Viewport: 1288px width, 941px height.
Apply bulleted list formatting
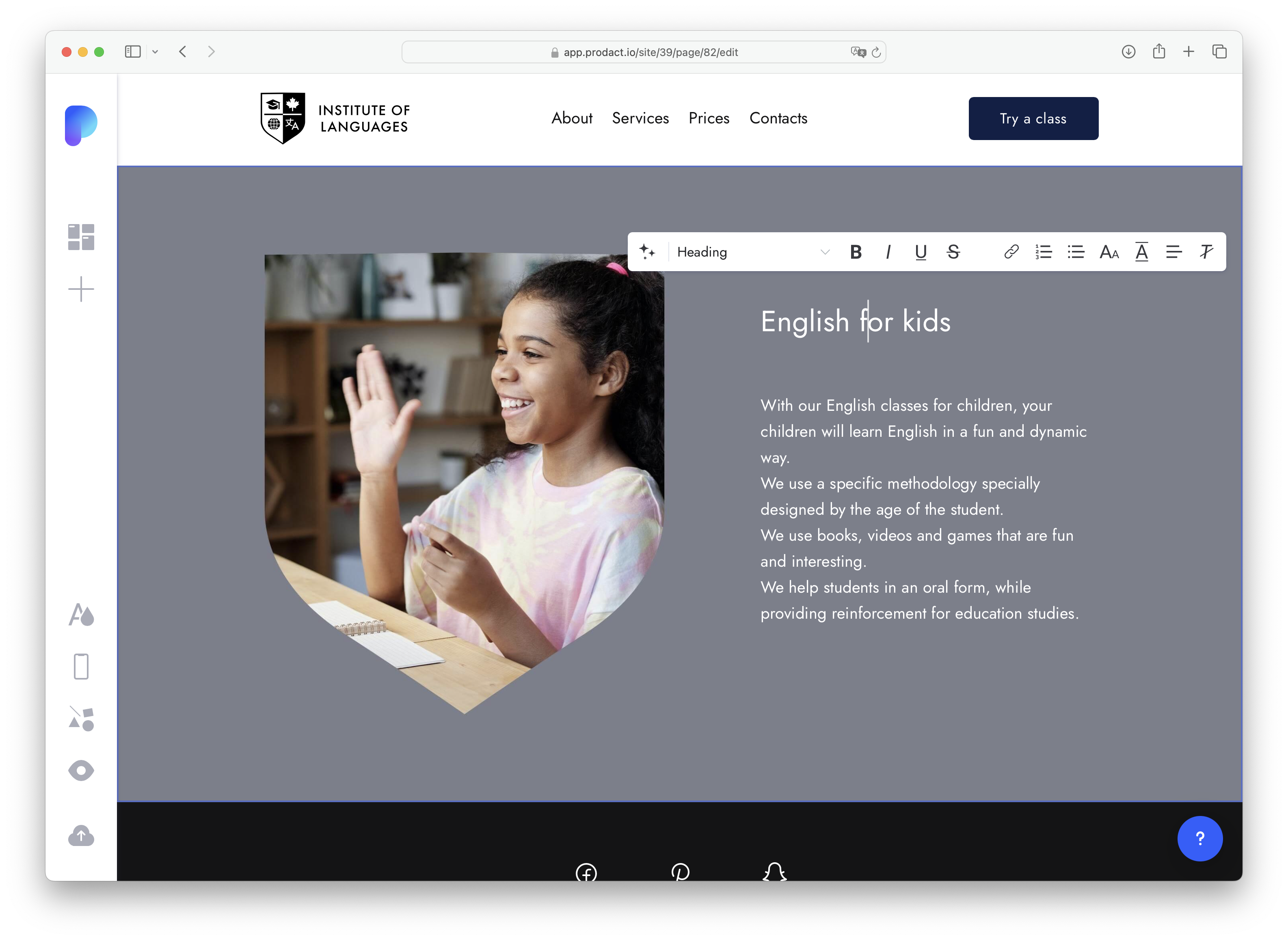[x=1076, y=252]
